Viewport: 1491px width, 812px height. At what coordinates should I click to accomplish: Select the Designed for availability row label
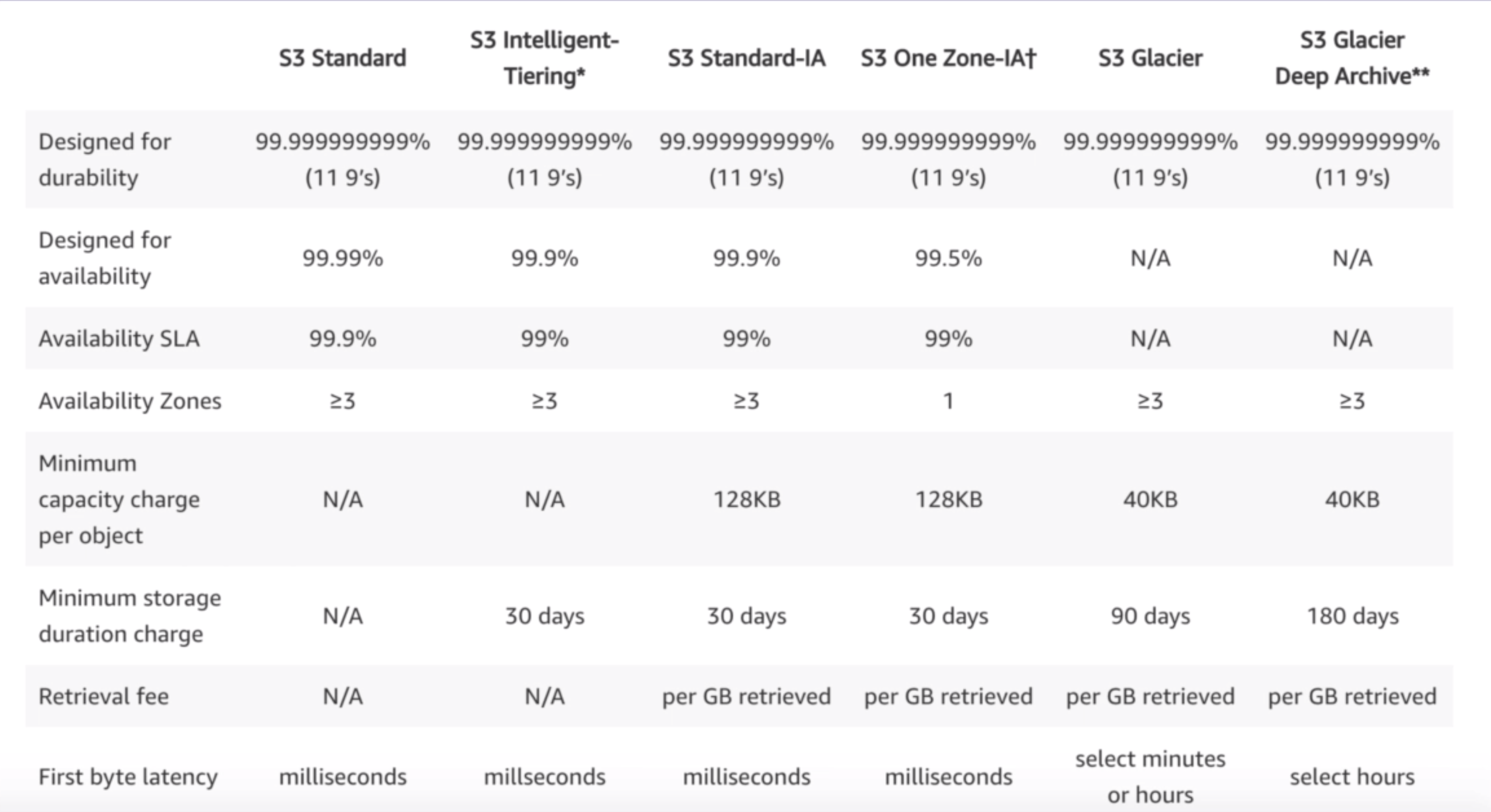click(x=104, y=258)
